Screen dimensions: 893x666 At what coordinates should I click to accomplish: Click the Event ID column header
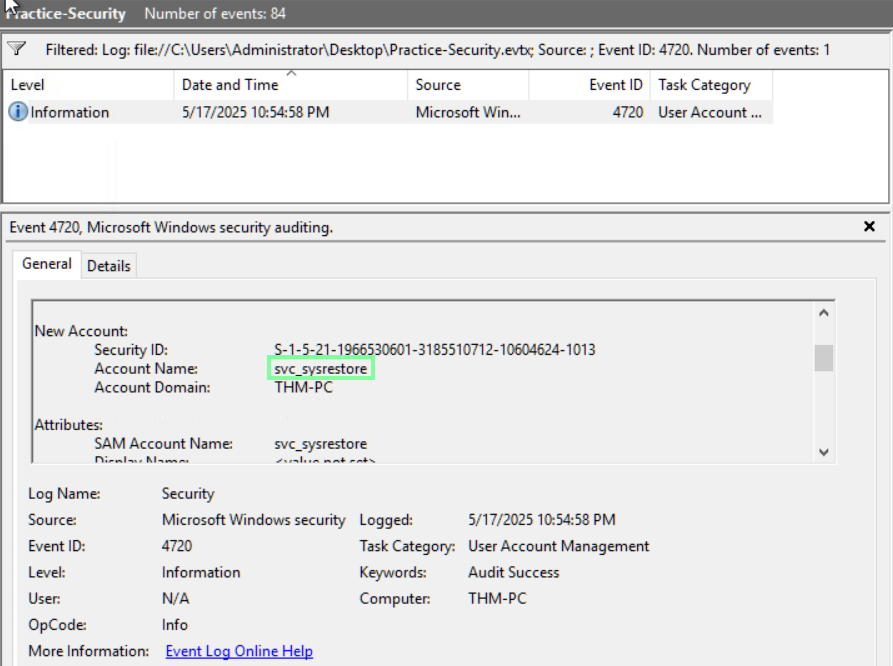click(x=615, y=85)
